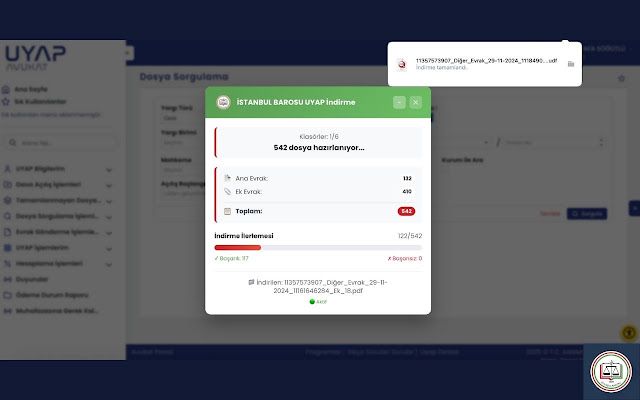Click the Duyurular announcement icon
This screenshot has height=400, width=640.
[7, 279]
